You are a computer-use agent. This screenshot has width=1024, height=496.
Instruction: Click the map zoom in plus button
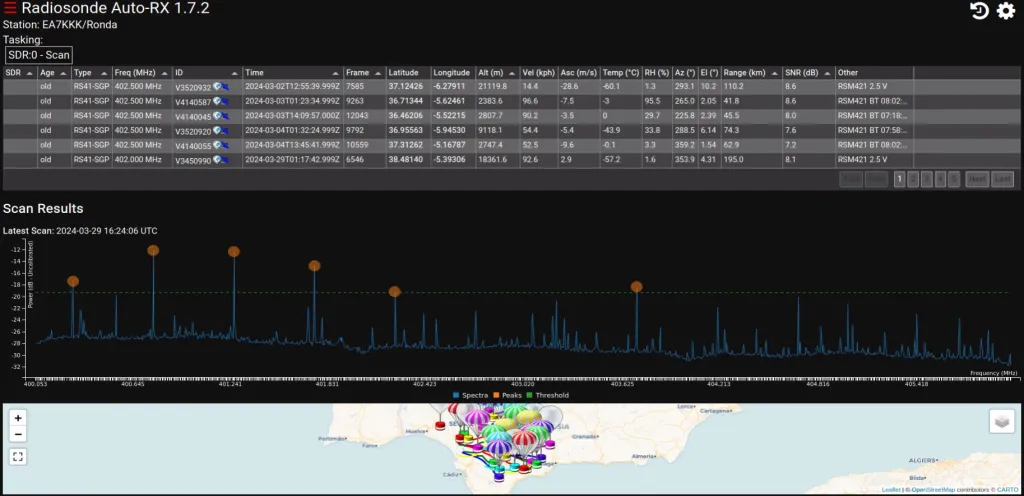click(18, 418)
